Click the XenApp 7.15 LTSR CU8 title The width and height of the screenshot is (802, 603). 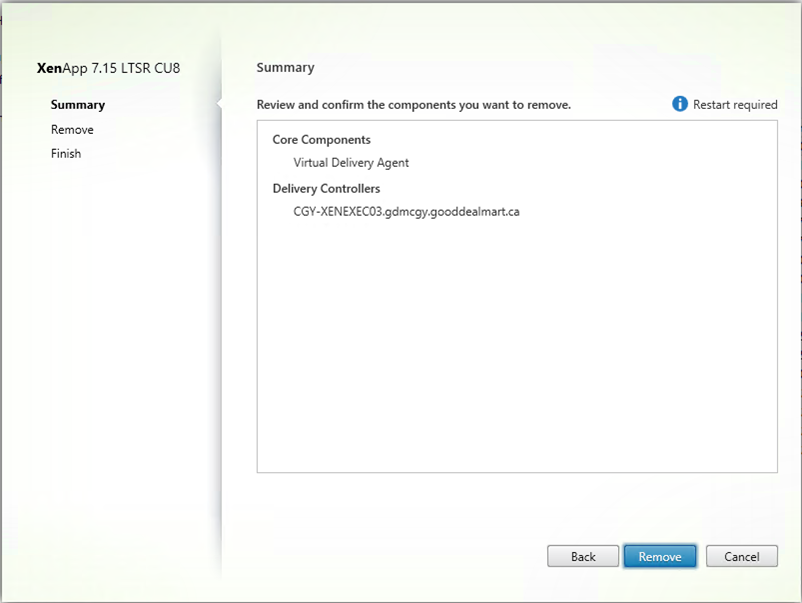108,68
